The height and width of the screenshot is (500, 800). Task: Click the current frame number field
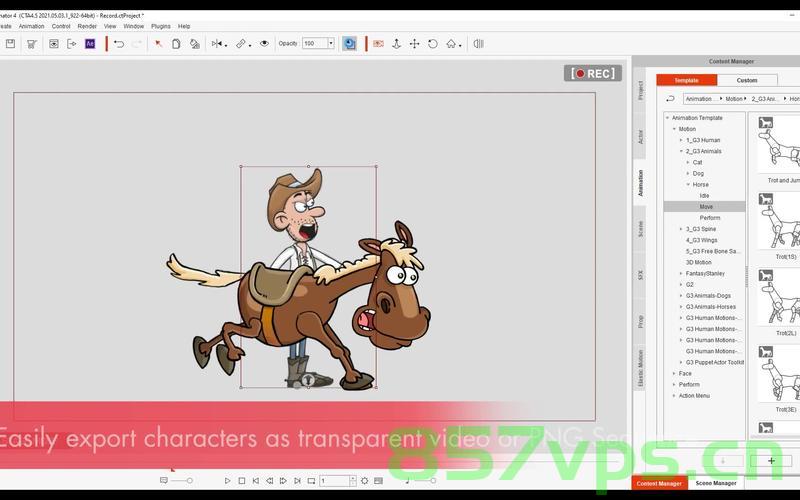click(334, 481)
